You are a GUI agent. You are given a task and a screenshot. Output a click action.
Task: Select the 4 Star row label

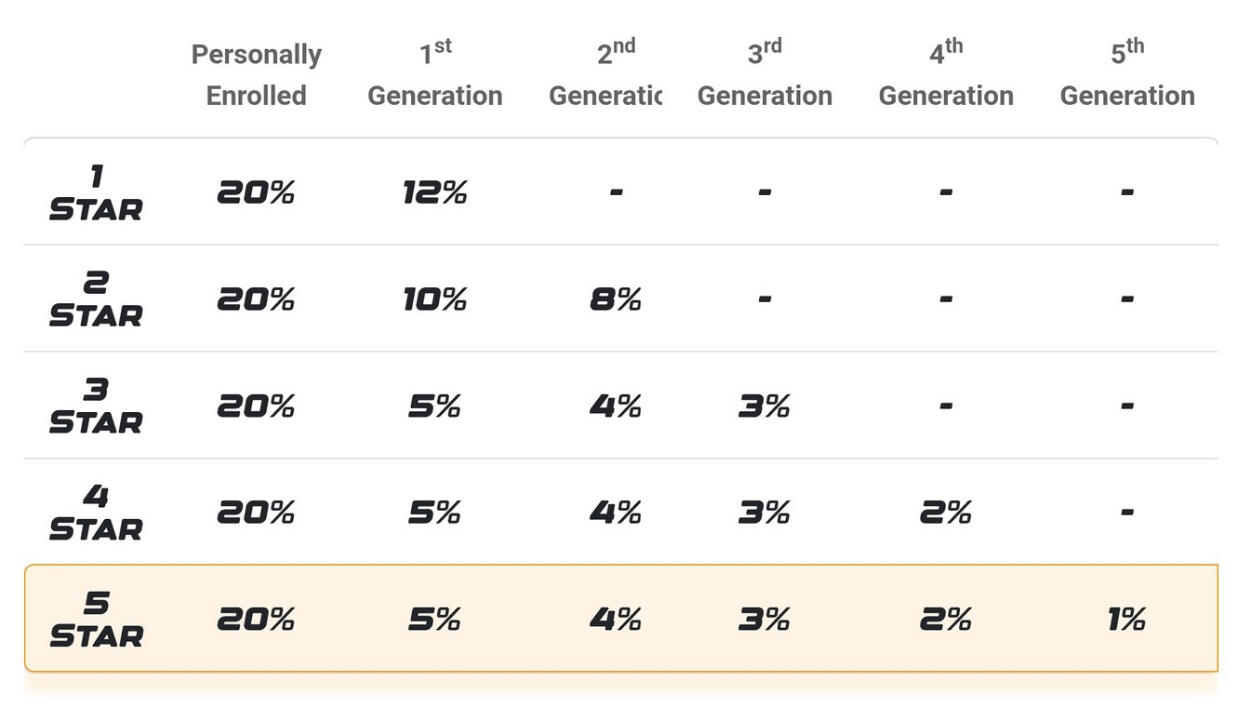pyautogui.click(x=96, y=513)
